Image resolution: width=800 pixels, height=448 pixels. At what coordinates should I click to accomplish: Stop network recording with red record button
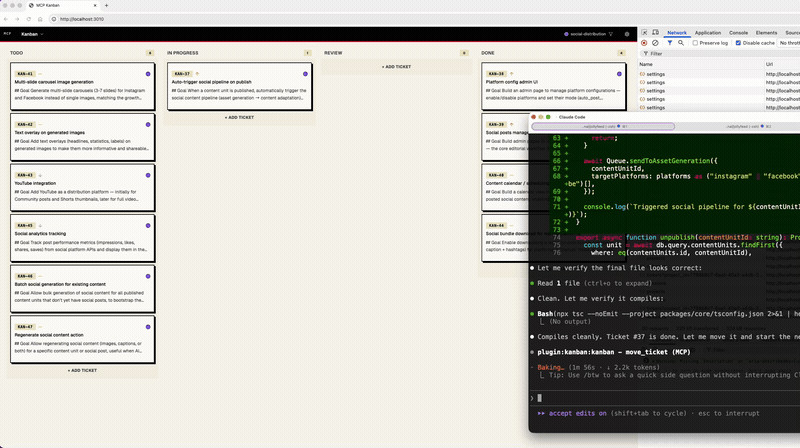pyautogui.click(x=644, y=43)
